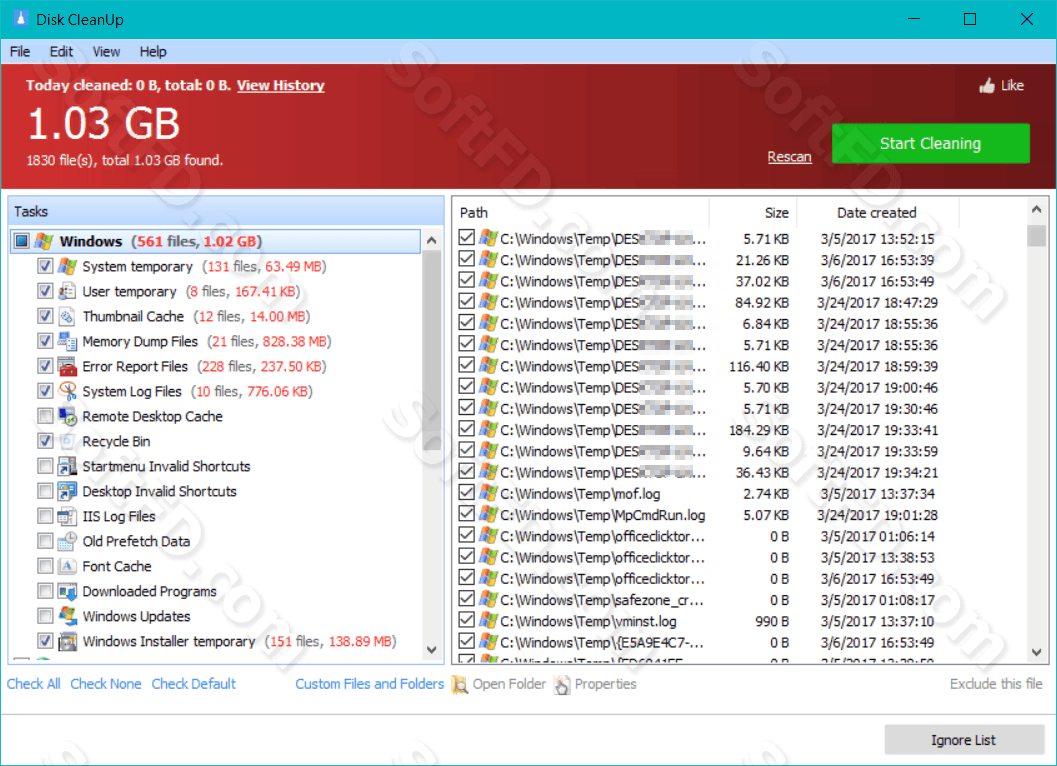Click Check None link
Image resolution: width=1057 pixels, height=766 pixels.
coord(106,684)
